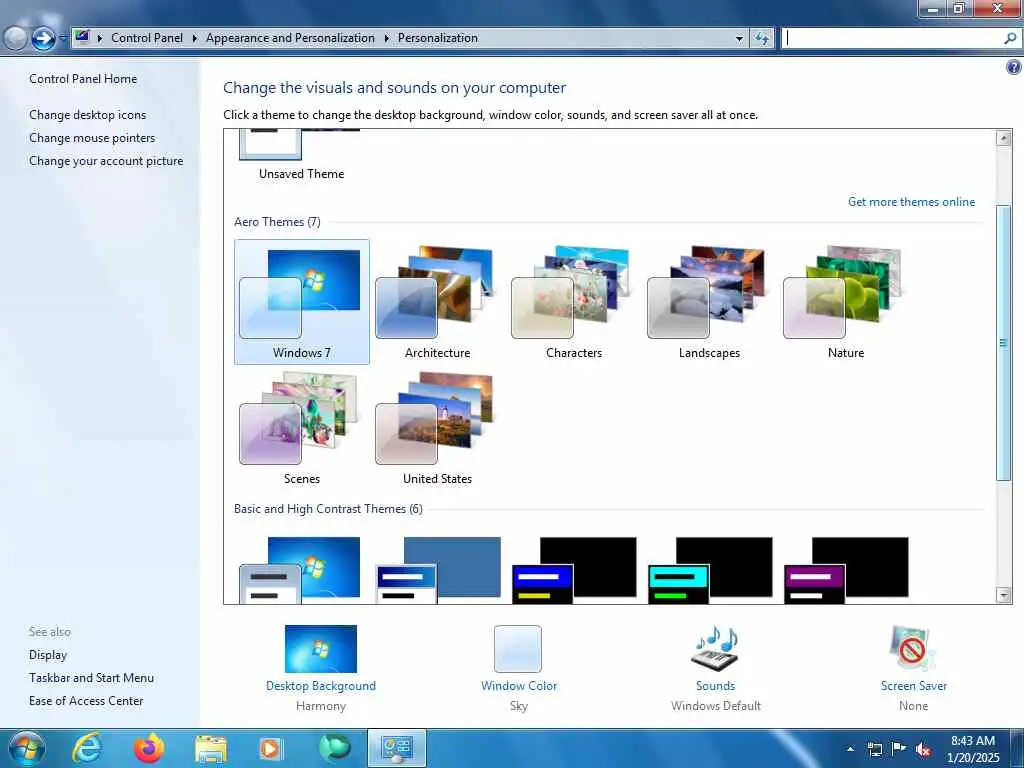Pick the Scenes theme
The image size is (1024, 768).
[x=302, y=428]
